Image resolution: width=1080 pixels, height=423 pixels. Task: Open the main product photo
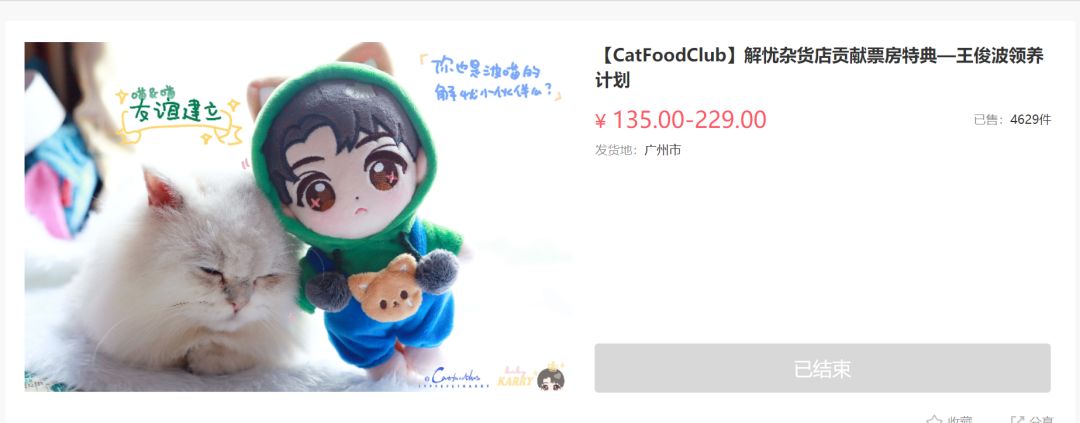298,216
